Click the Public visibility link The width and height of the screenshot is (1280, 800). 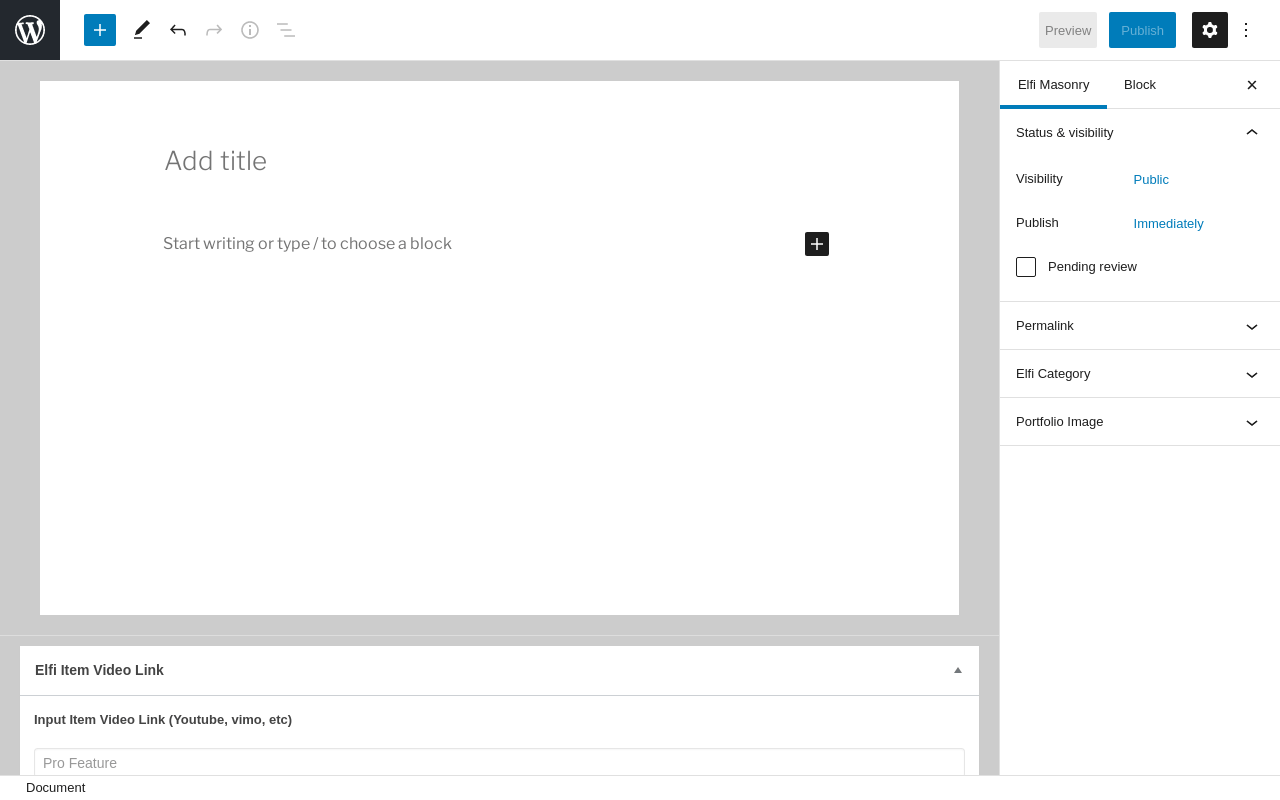coord(1151,180)
